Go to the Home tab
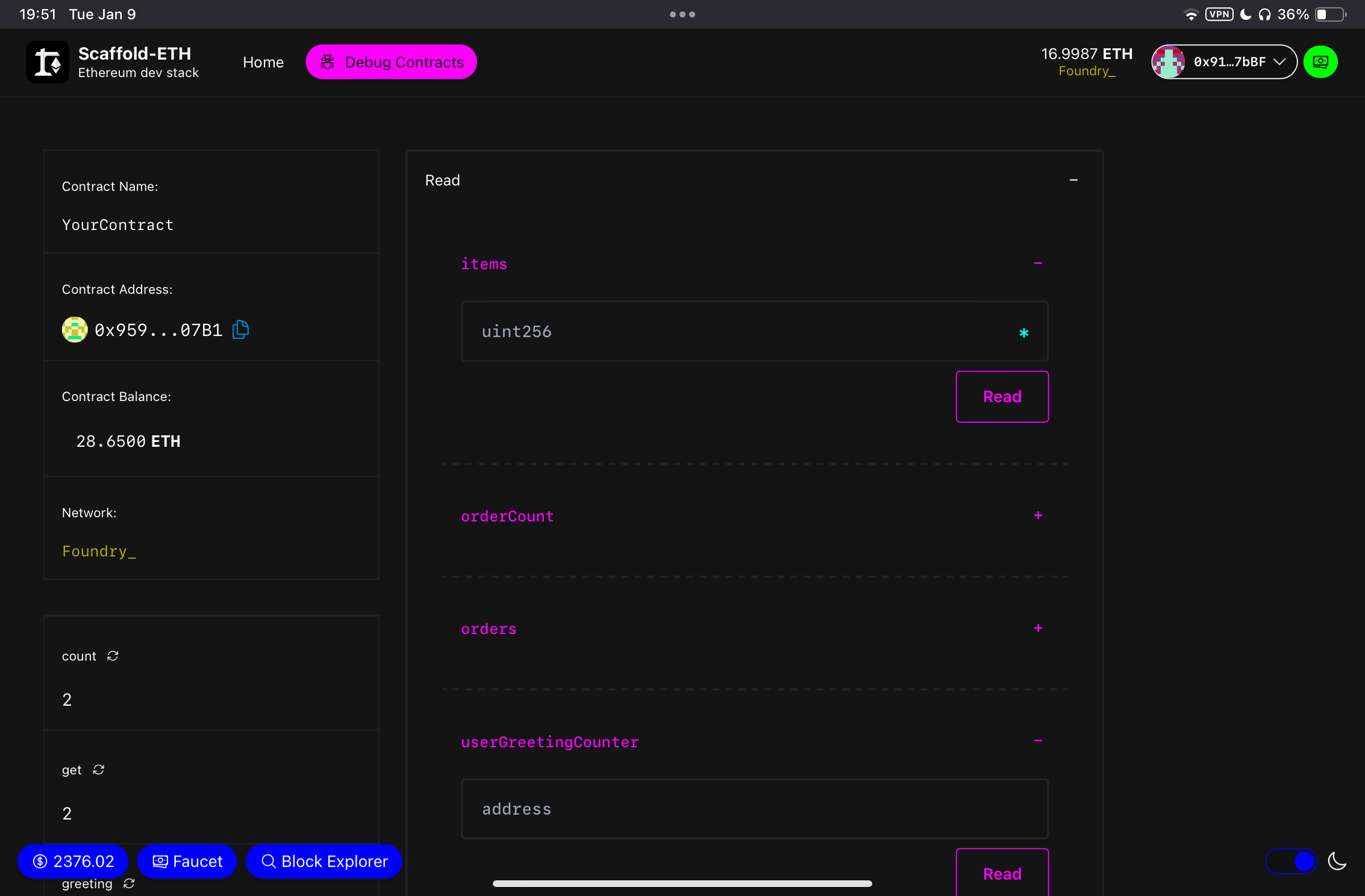Image resolution: width=1365 pixels, height=896 pixels. click(263, 62)
